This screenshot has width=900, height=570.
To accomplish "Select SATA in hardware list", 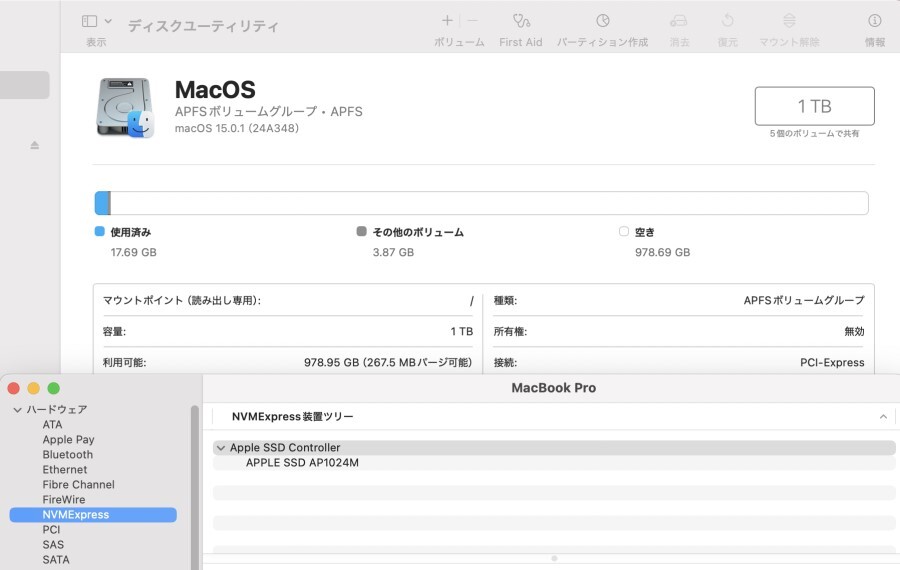I will [x=56, y=560].
